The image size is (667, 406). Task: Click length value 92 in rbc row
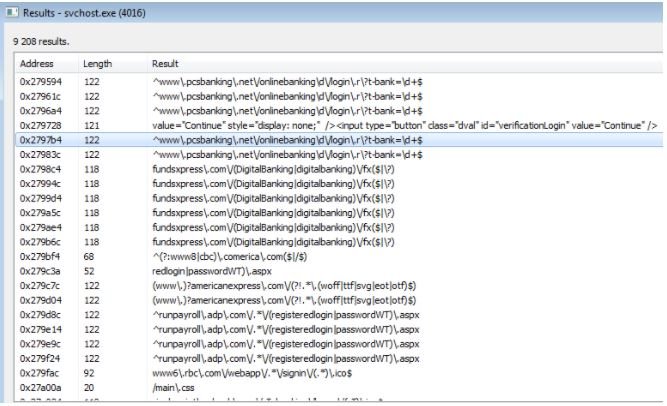click(x=88, y=373)
